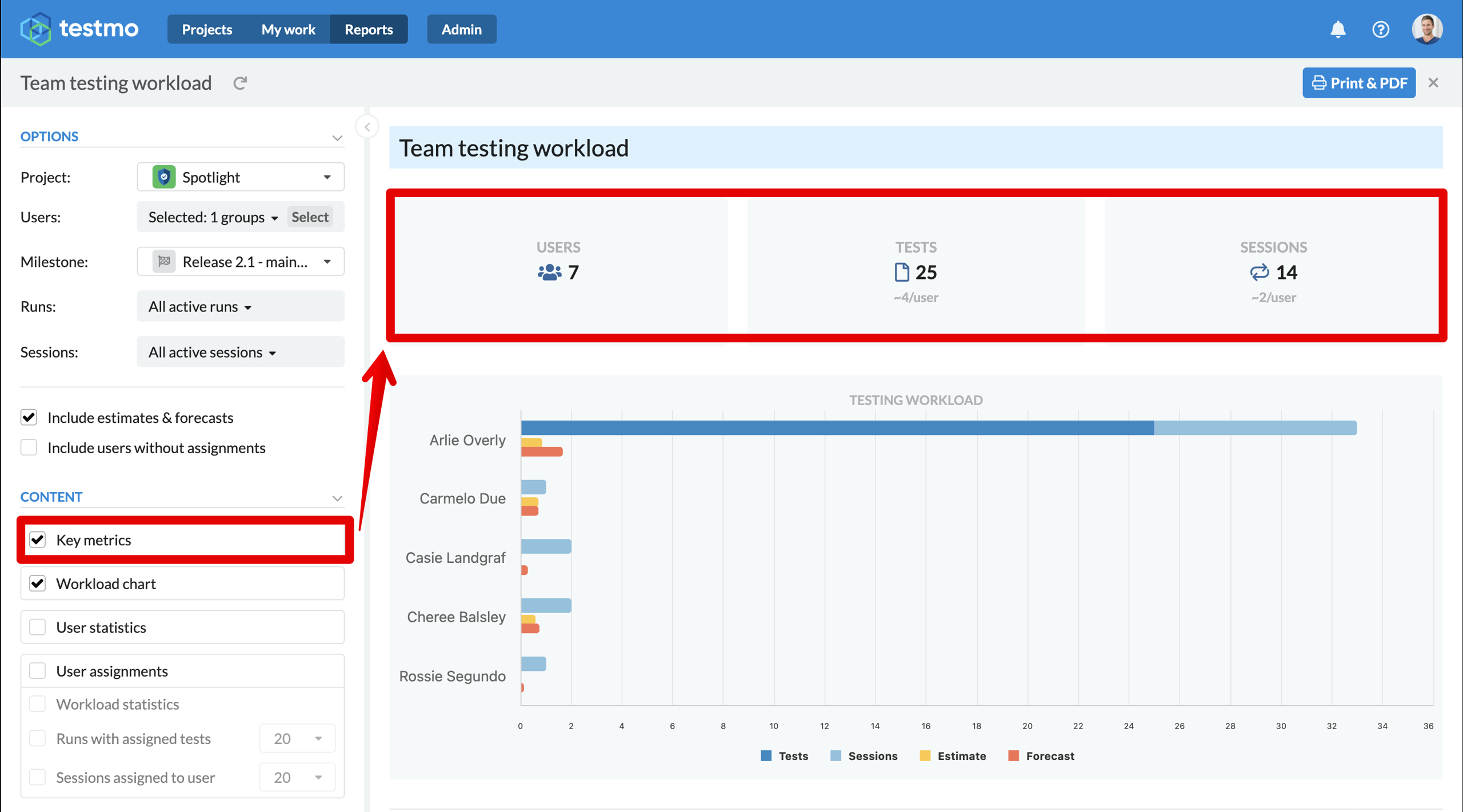
Task: Open the Admin section
Action: [461, 29]
